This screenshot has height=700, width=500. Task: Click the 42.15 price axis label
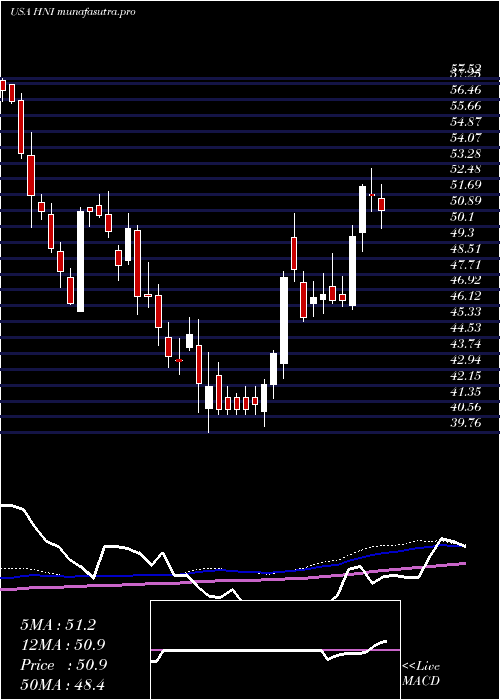point(465,375)
